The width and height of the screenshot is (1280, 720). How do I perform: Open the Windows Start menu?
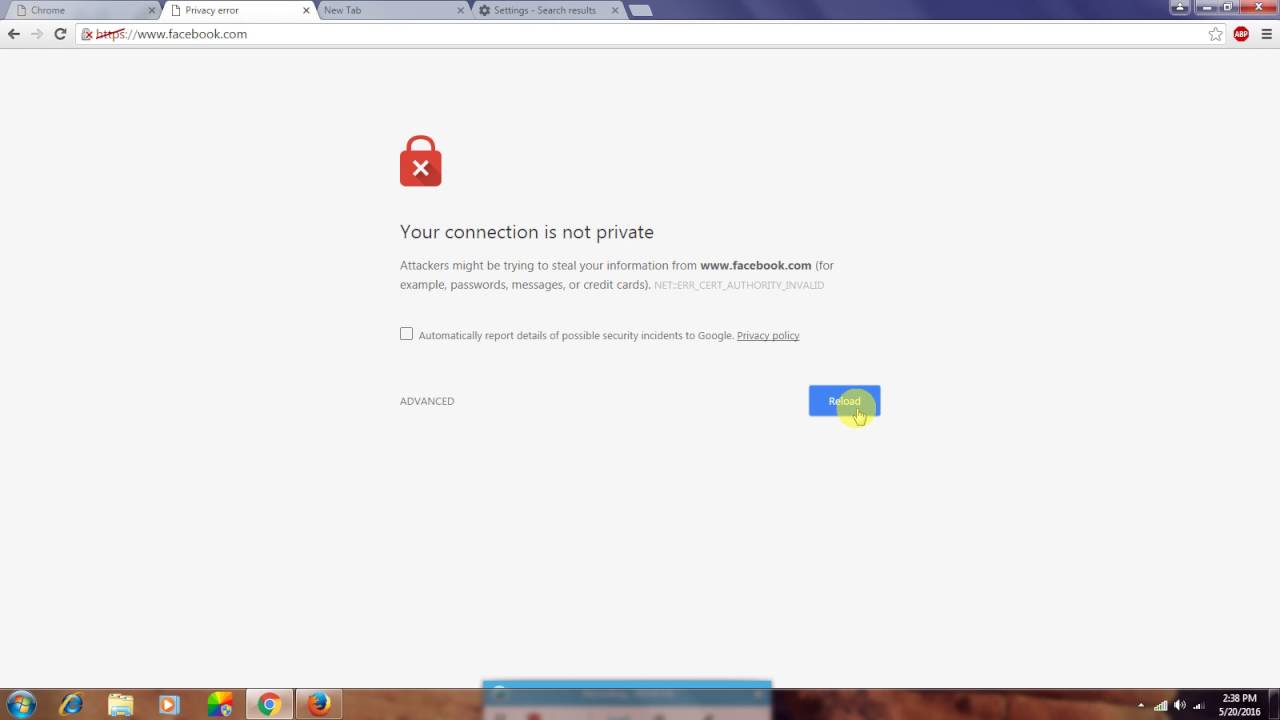pos(21,705)
